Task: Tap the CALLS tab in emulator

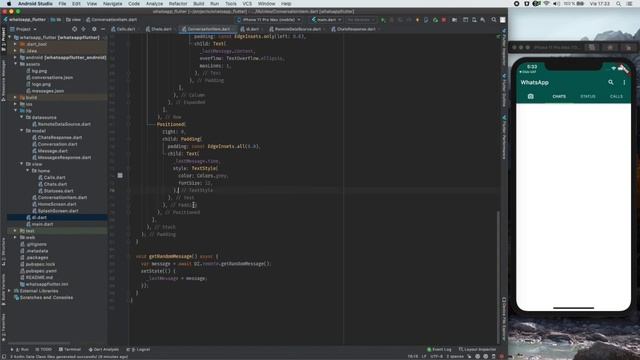Action: tap(616, 96)
